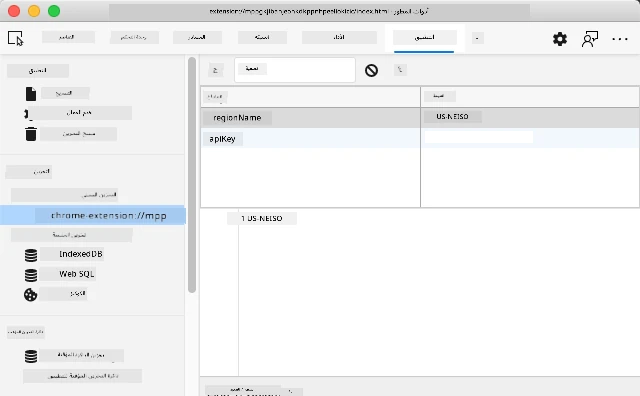The width and height of the screenshot is (640, 396).
Task: Click the Value column header
Action: click(530, 97)
